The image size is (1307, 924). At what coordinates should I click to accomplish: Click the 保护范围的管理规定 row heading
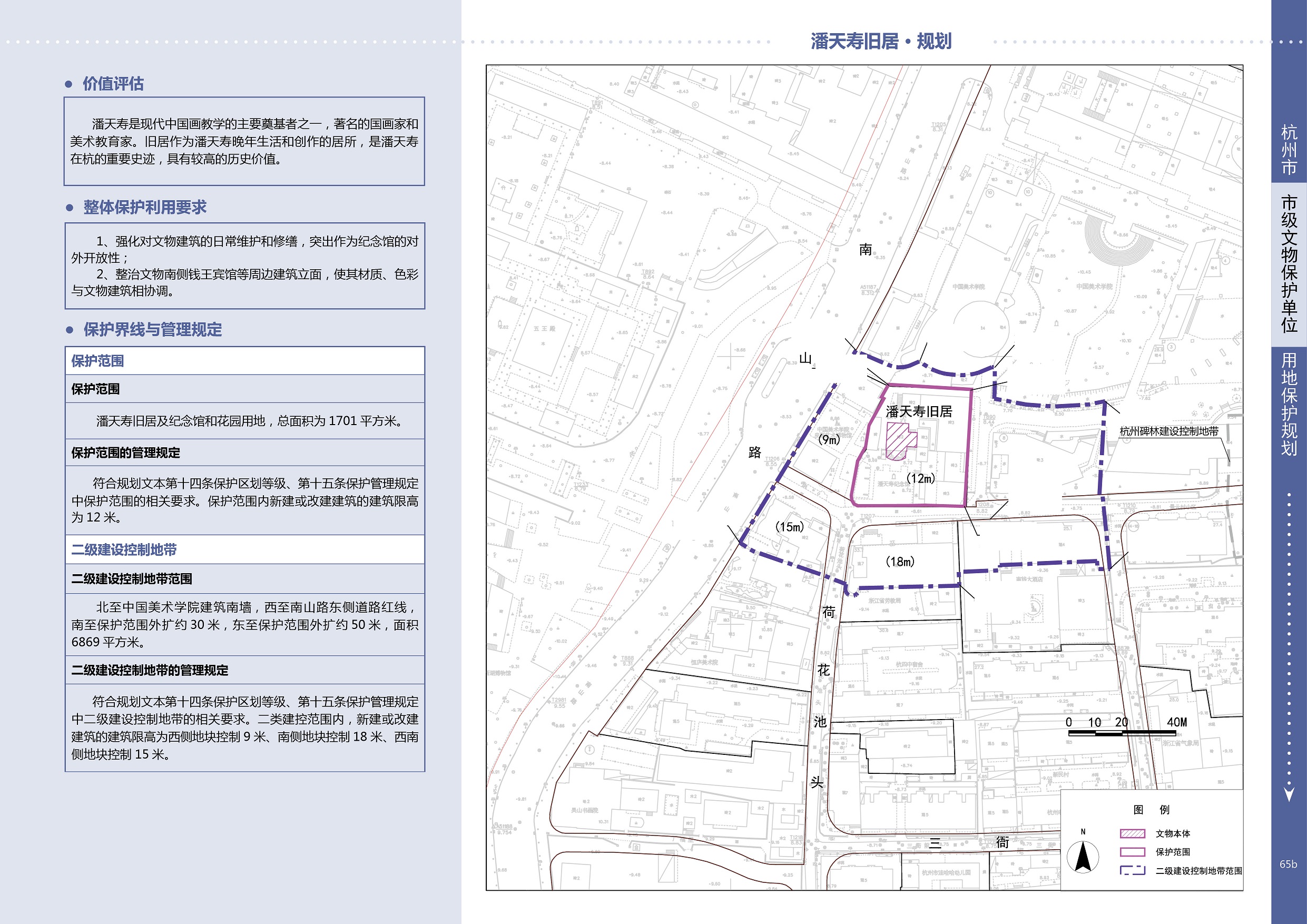125,453
